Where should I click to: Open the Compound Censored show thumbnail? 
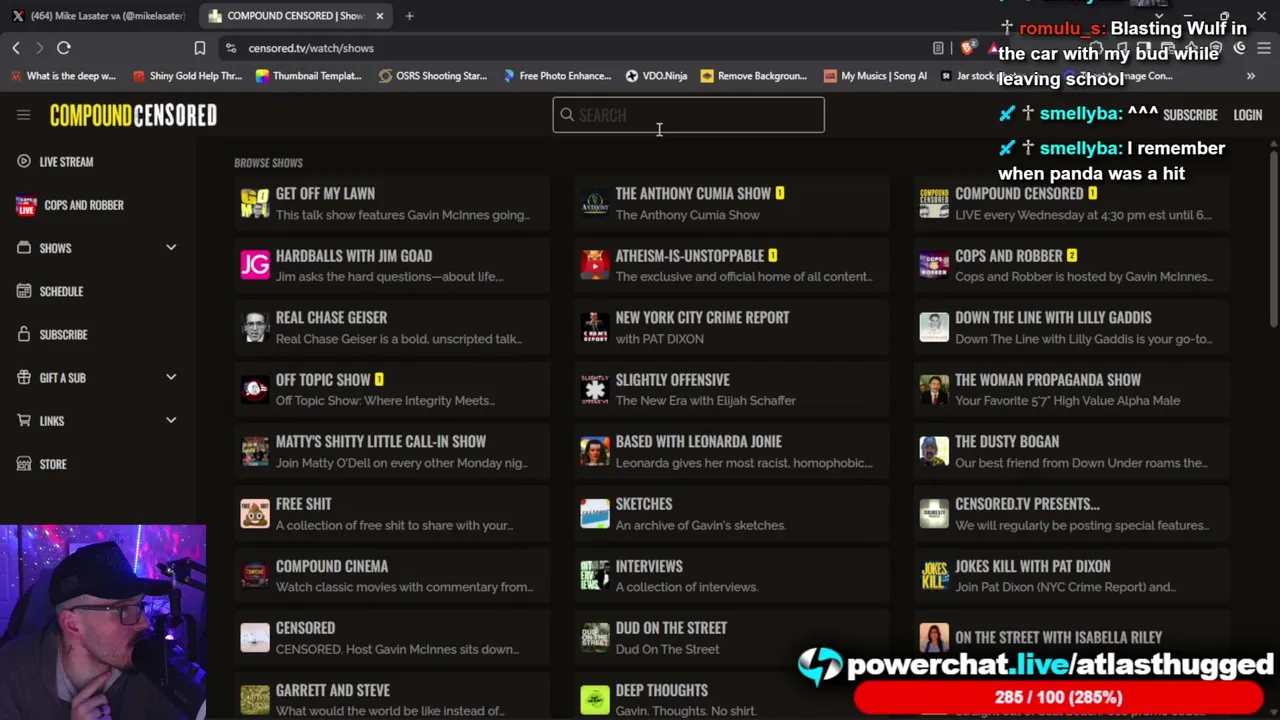coord(934,203)
